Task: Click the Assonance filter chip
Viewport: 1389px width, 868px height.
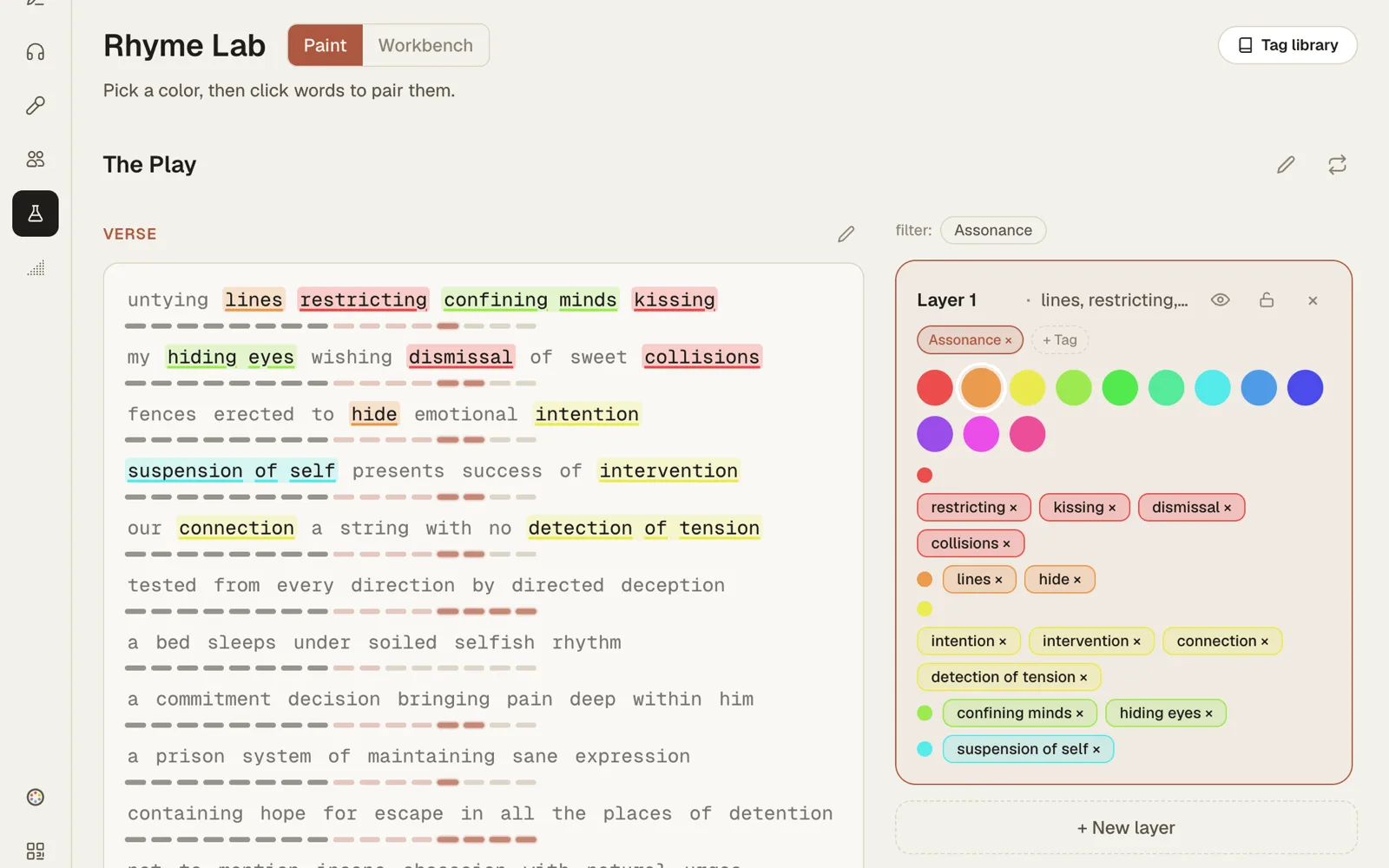Action: (x=993, y=230)
